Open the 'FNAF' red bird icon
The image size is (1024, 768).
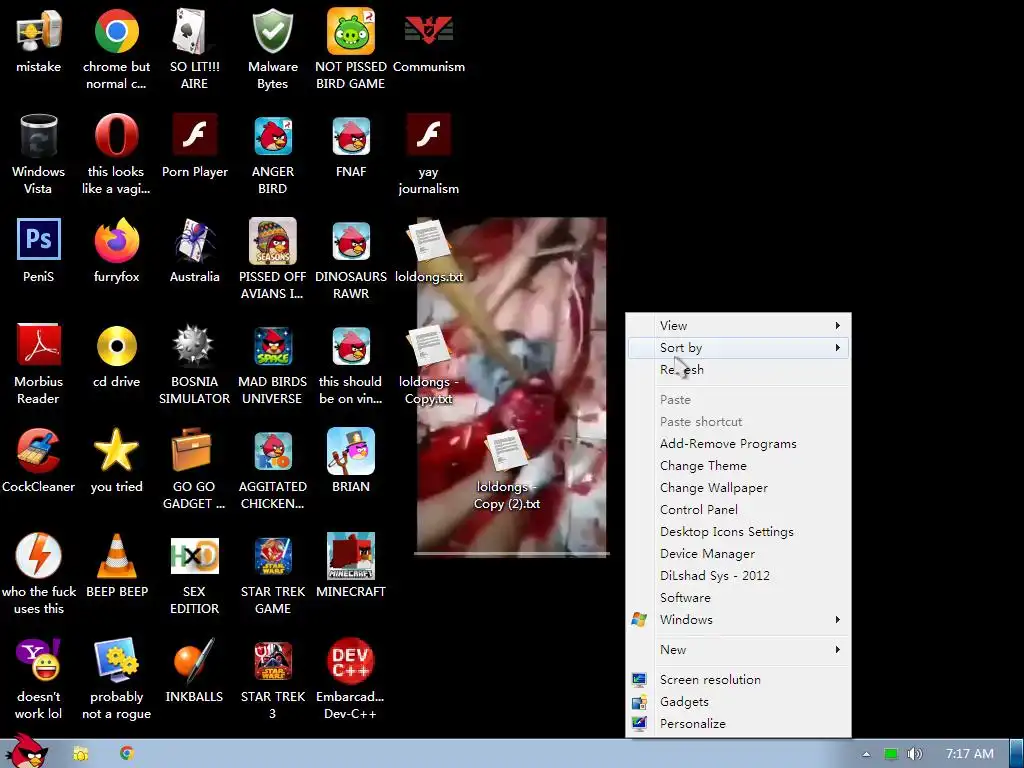[351, 136]
